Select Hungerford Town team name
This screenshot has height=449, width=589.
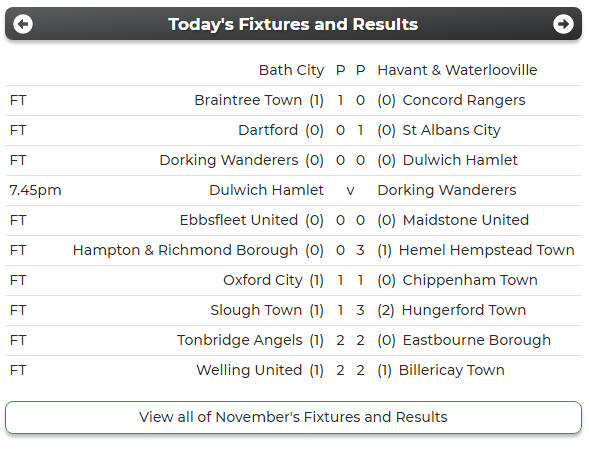pos(464,310)
